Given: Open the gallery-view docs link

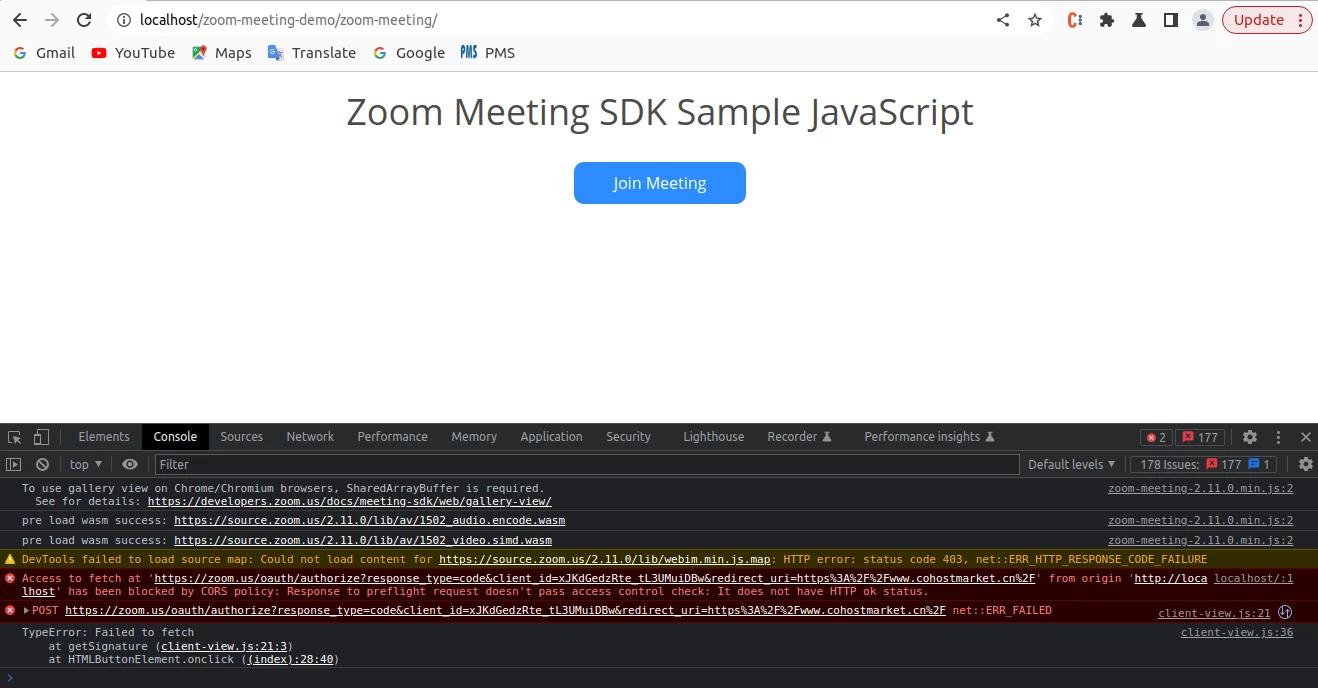Looking at the screenshot, I should (x=349, y=502).
